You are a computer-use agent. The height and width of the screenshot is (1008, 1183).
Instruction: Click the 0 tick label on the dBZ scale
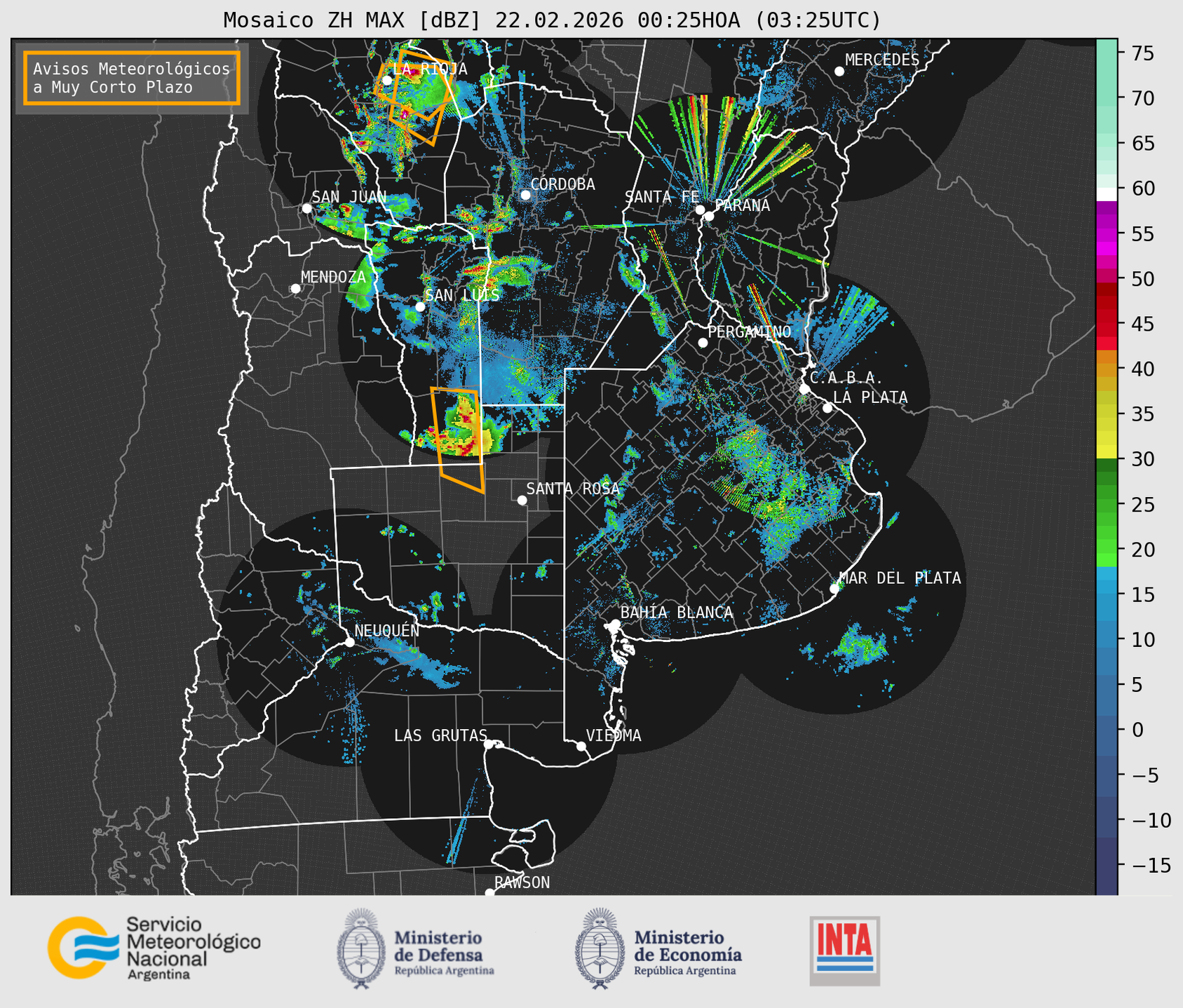pos(1137,730)
